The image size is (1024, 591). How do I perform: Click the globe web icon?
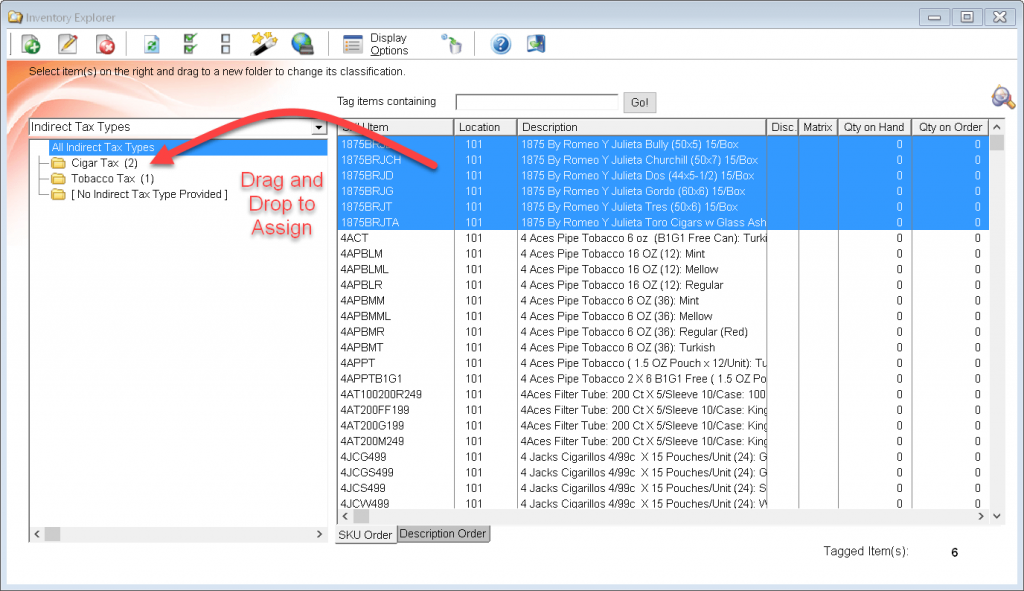[x=301, y=43]
